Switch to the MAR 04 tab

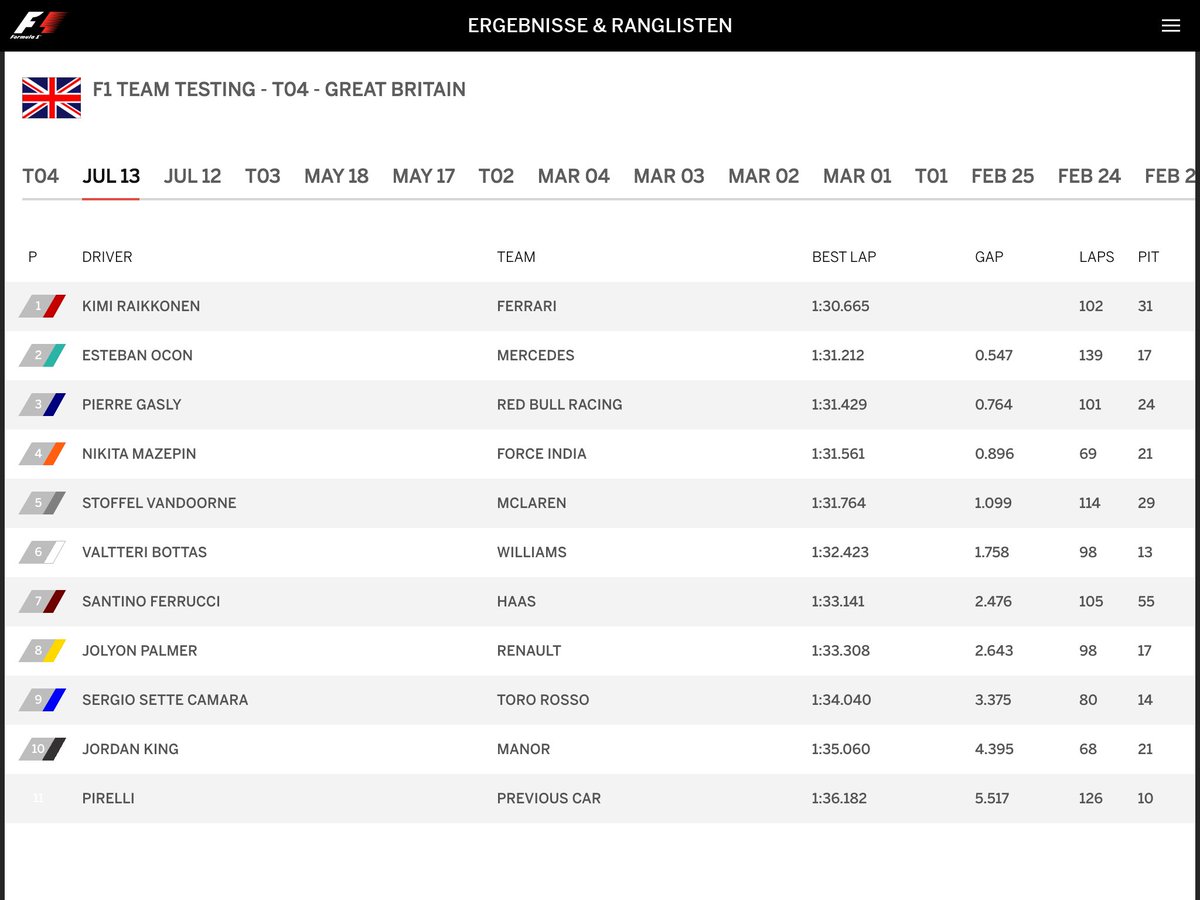point(573,176)
